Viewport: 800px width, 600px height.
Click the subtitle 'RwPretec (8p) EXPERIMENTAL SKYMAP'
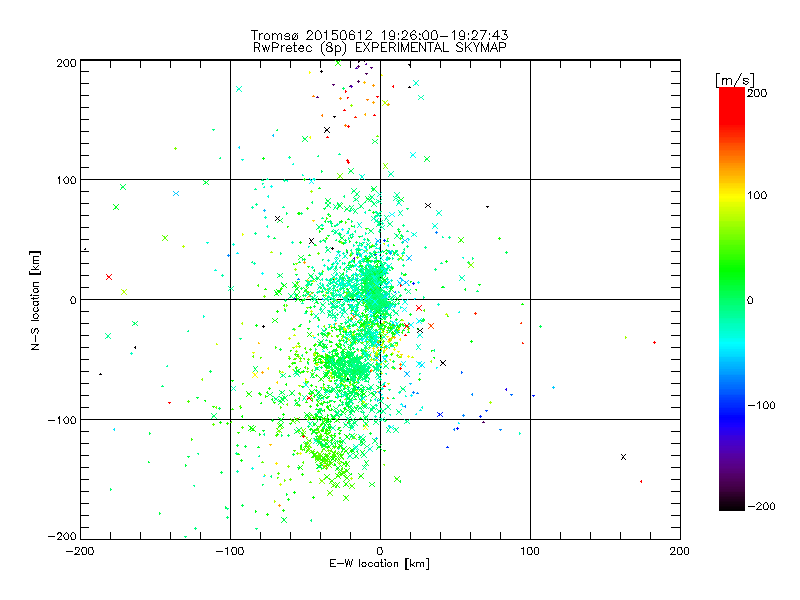pos(380,47)
